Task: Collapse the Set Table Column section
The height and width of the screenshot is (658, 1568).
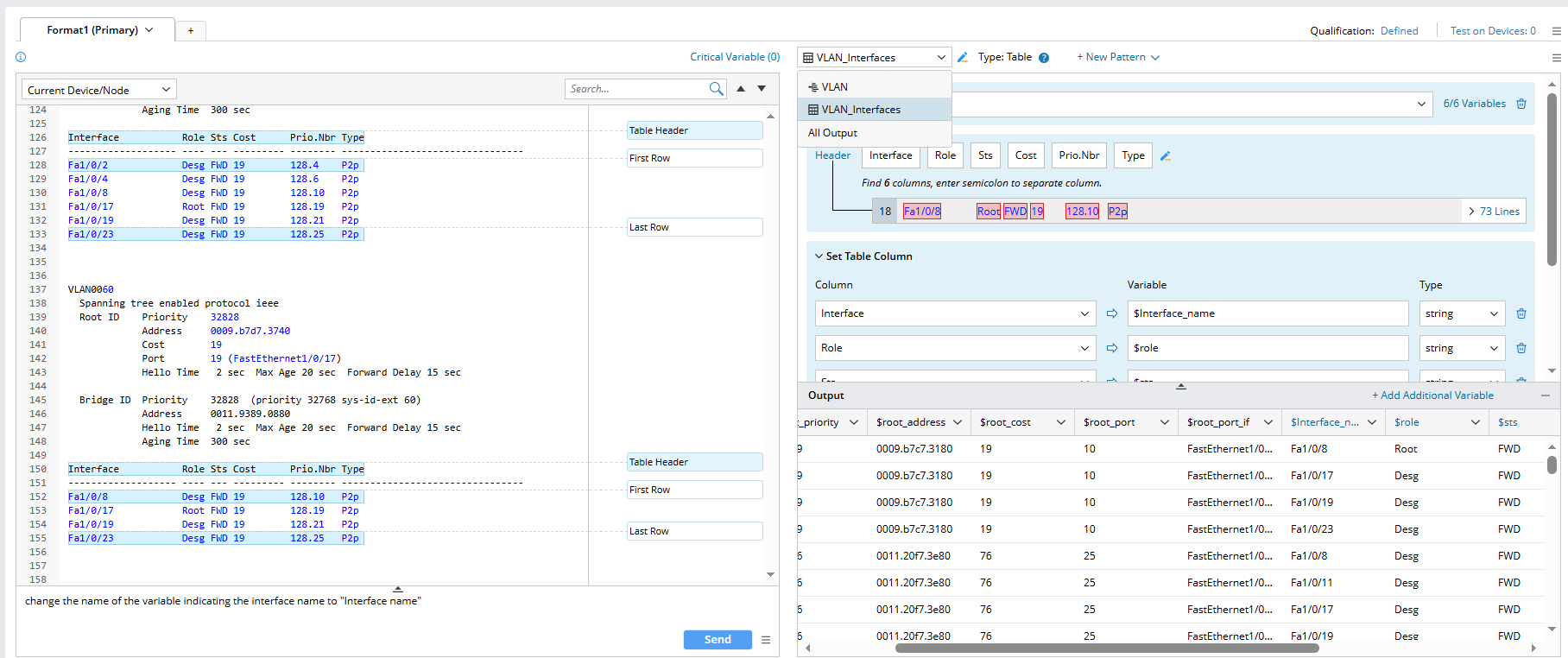Action: 819,256
